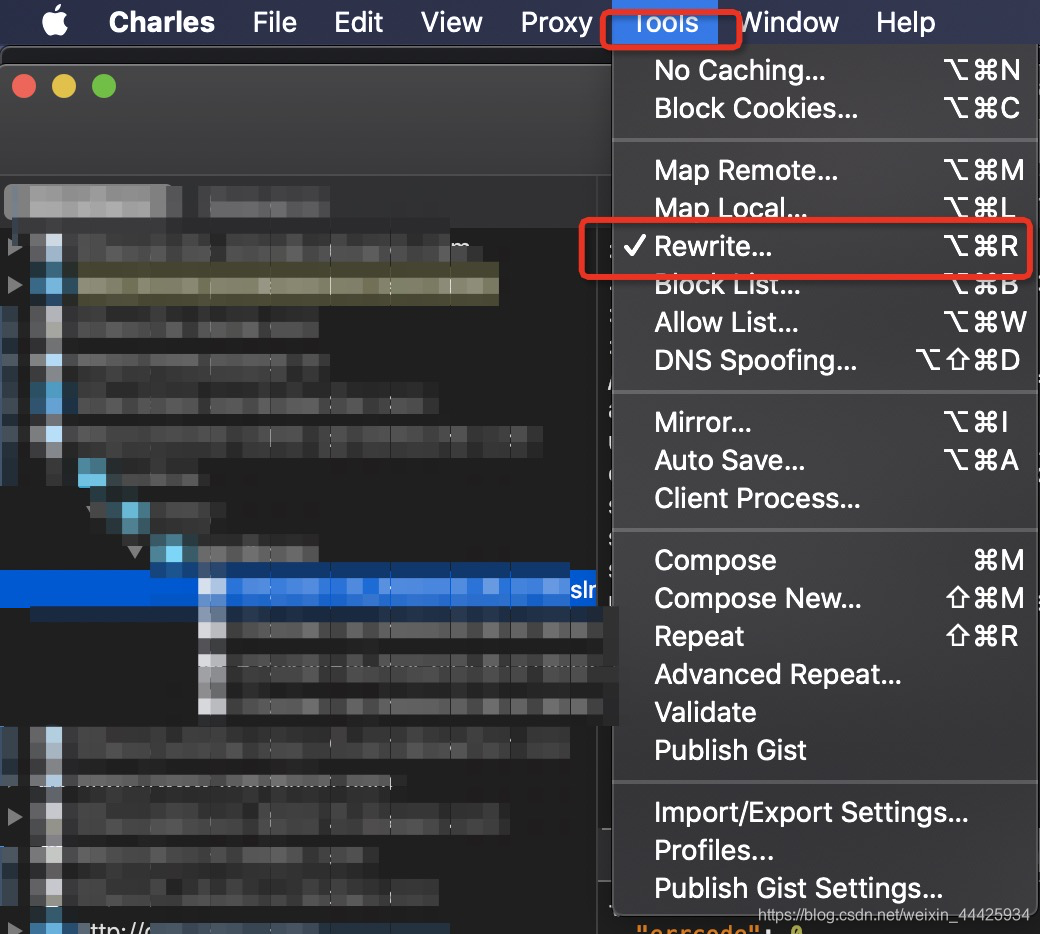Open Client Process... tool

(x=825, y=498)
